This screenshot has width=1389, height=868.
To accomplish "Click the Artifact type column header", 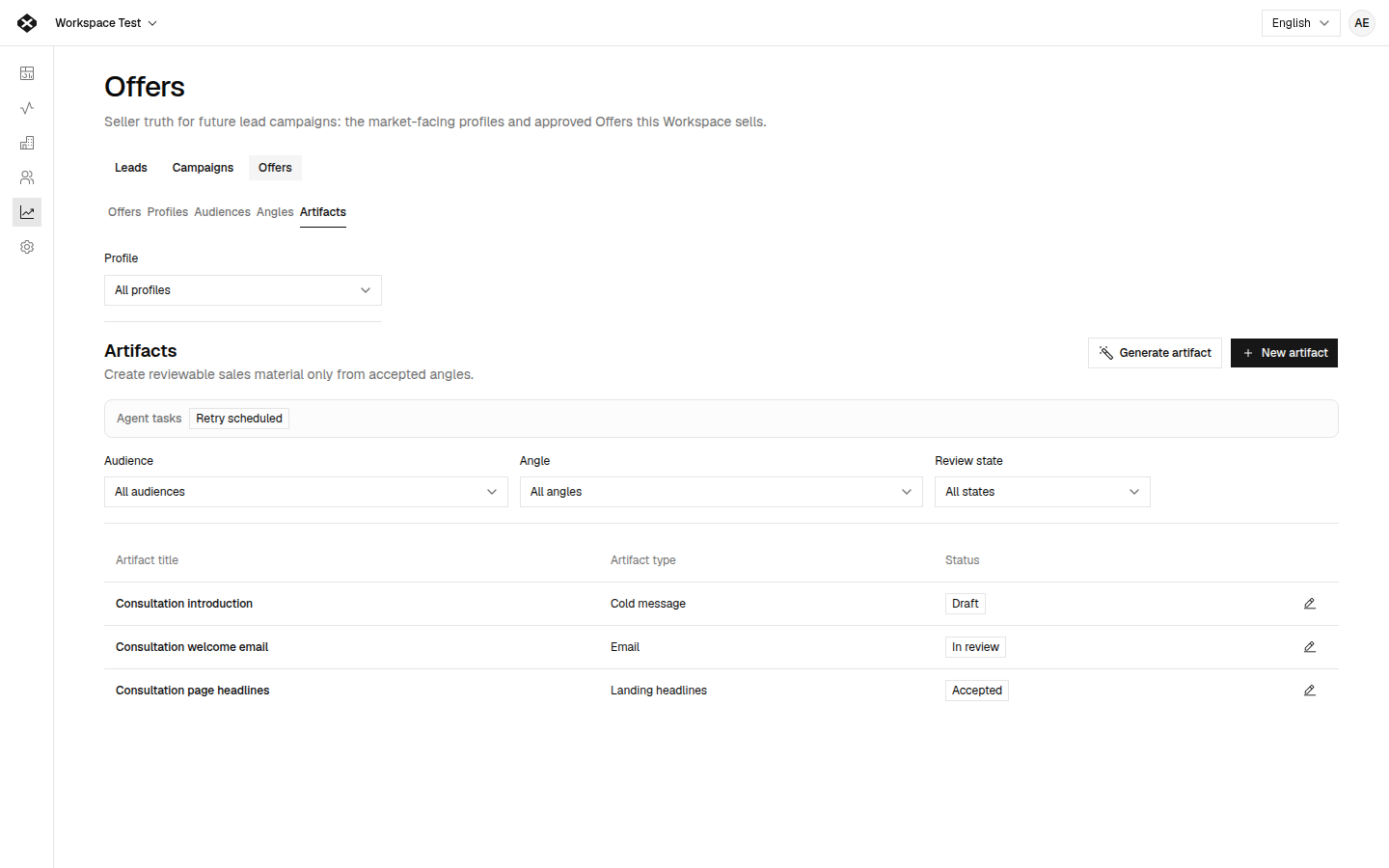I will [643, 560].
